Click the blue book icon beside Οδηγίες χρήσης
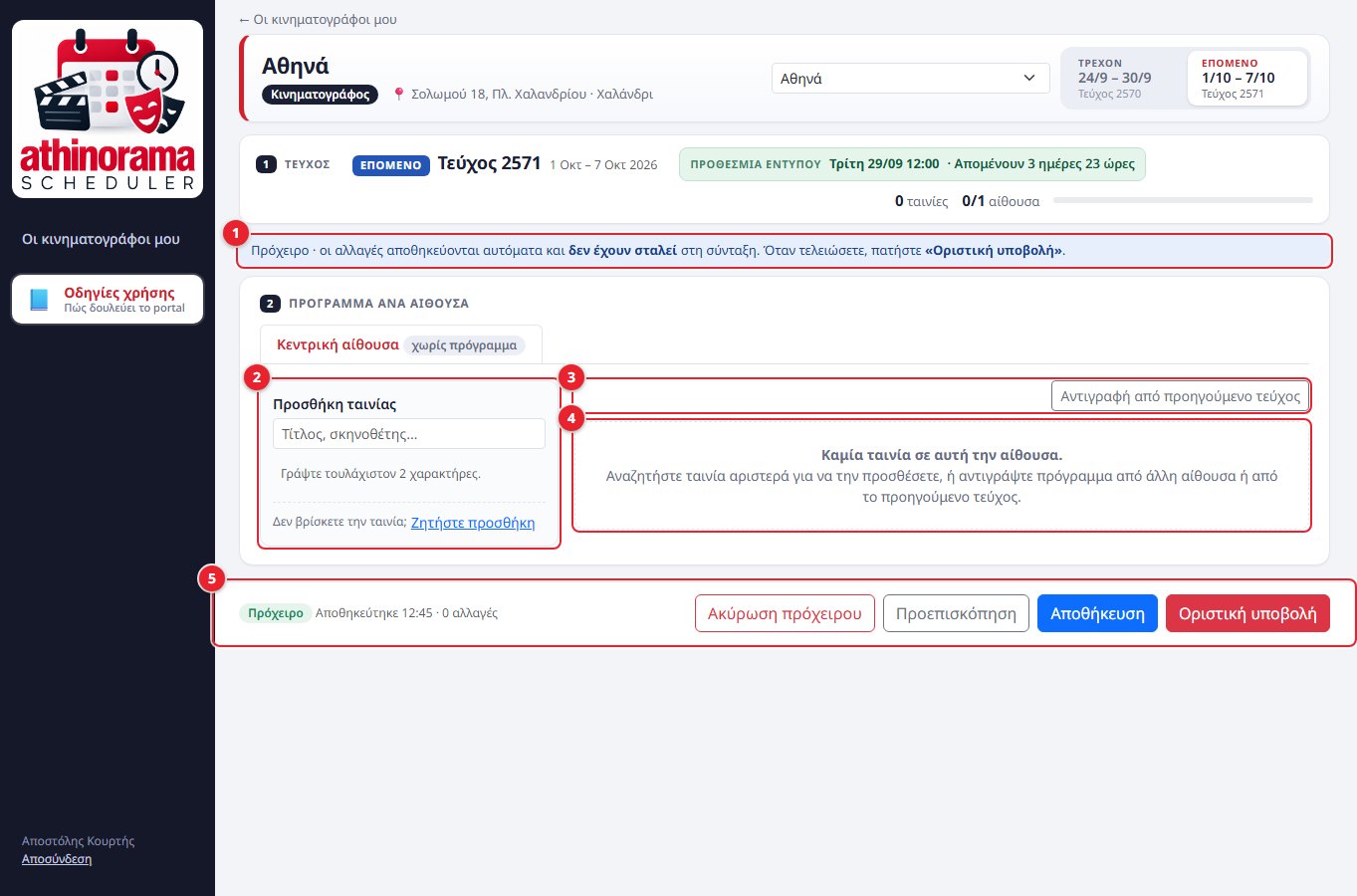The image size is (1357, 896). (x=39, y=300)
